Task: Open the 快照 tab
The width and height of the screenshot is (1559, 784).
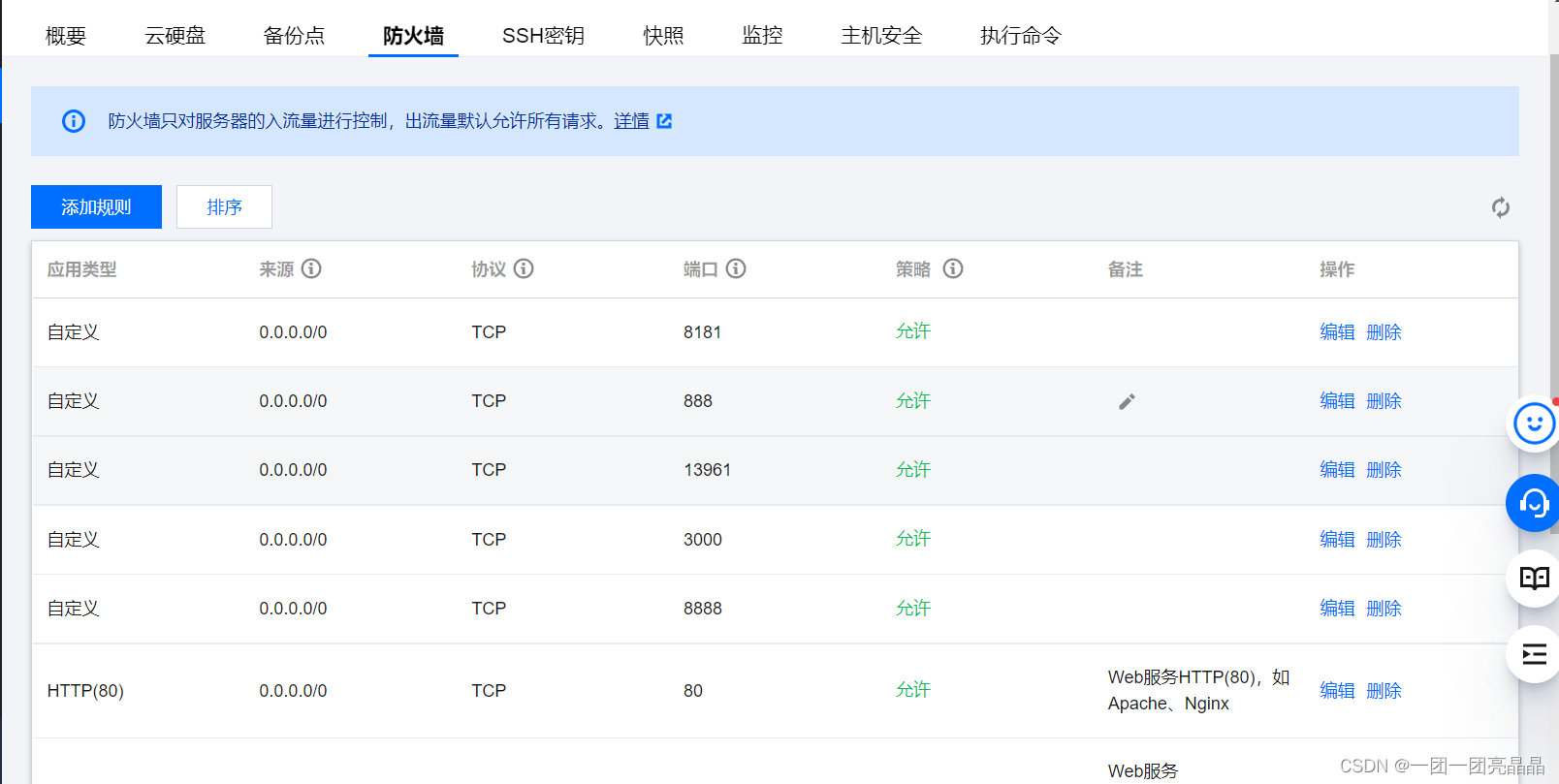Action: pyautogui.click(x=663, y=36)
